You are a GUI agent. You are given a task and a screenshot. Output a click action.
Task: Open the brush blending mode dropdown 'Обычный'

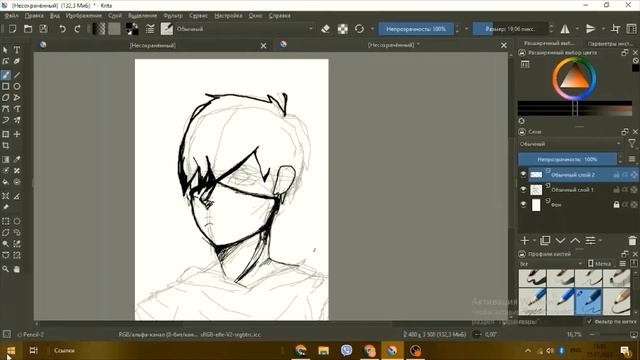click(245, 29)
